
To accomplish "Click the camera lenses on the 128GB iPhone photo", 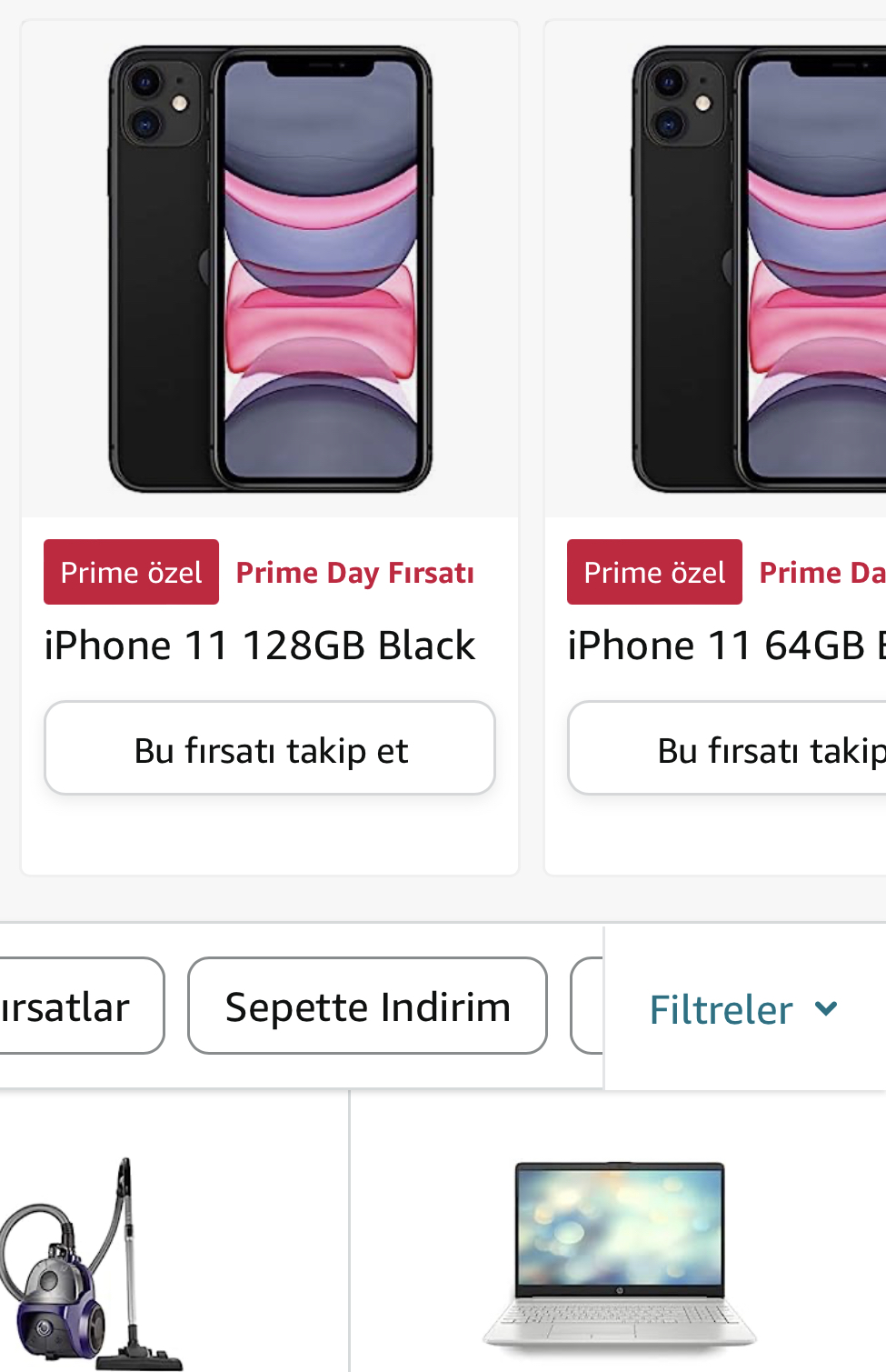I will coord(146,102).
